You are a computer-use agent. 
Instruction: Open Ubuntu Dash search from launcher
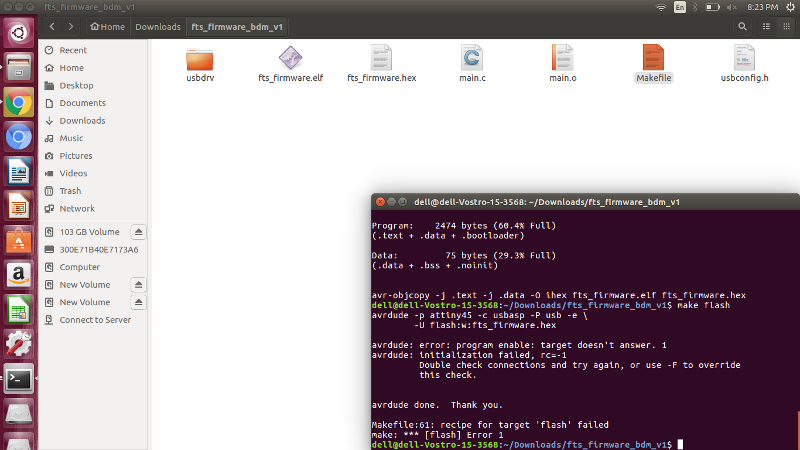point(19,33)
